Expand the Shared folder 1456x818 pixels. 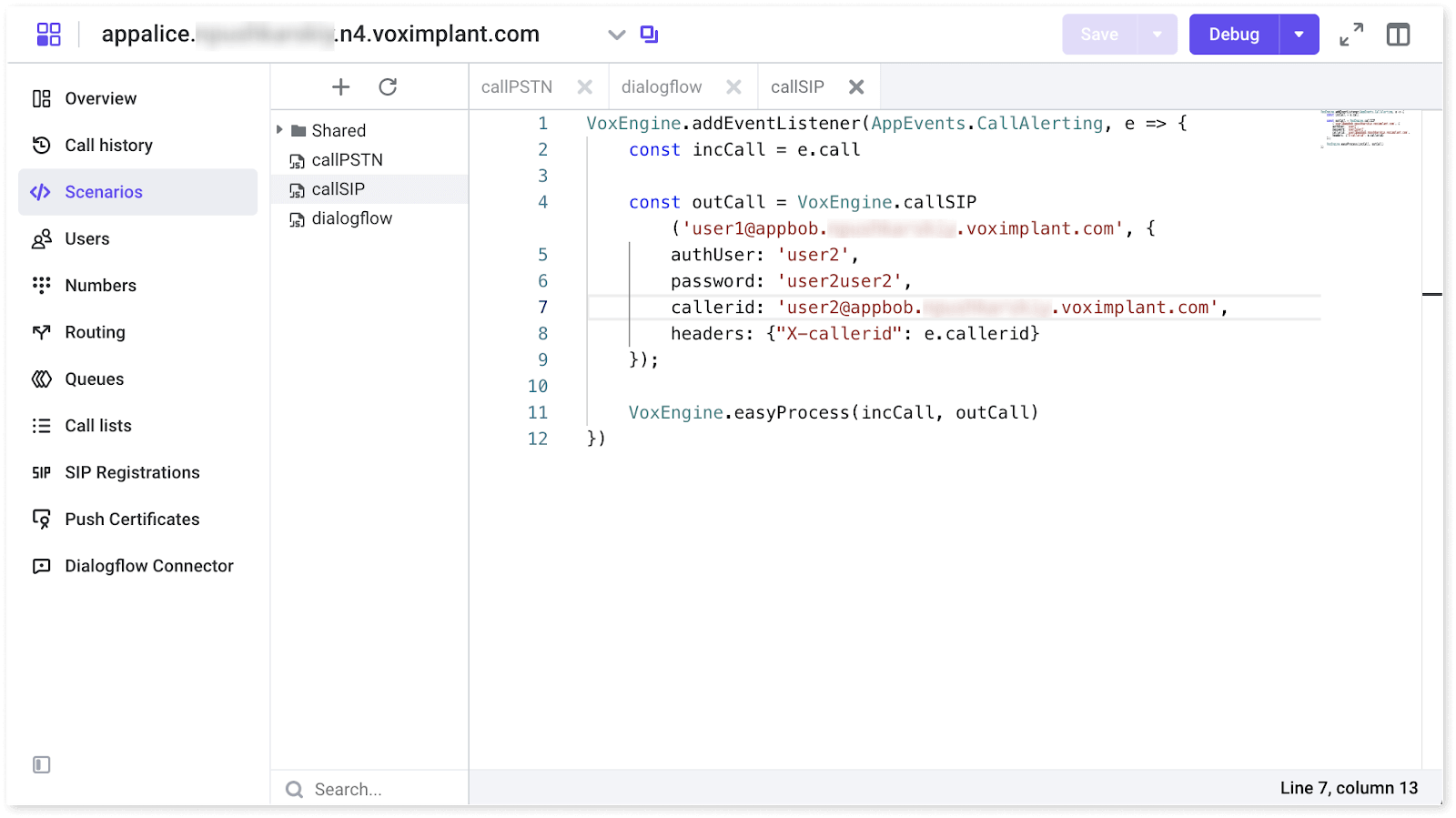280,130
